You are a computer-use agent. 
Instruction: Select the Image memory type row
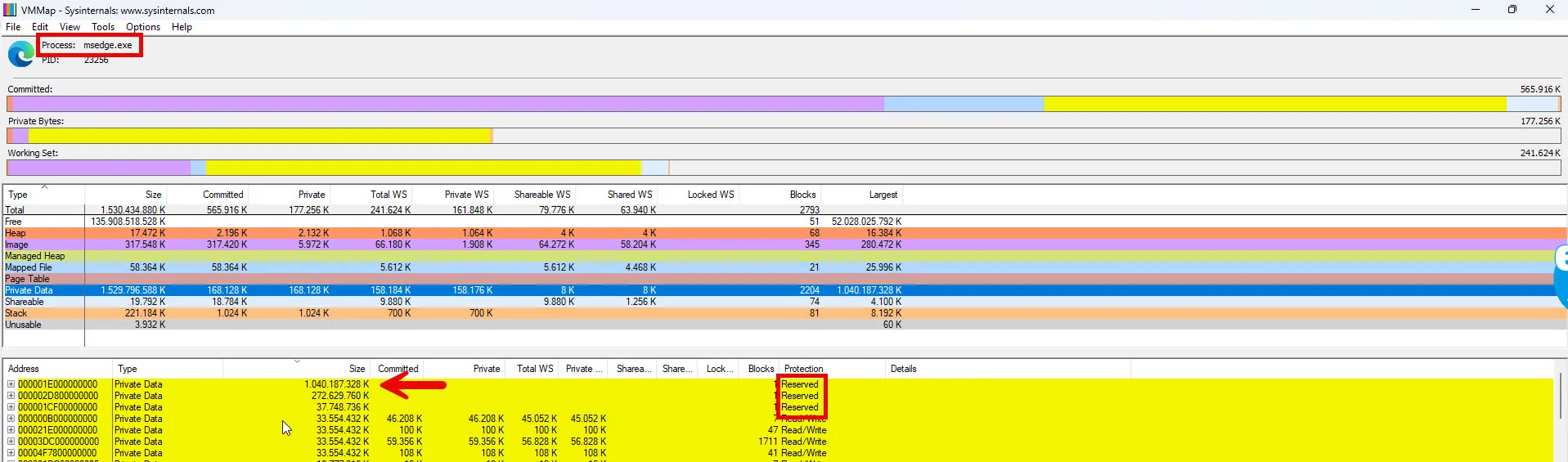tap(785, 244)
